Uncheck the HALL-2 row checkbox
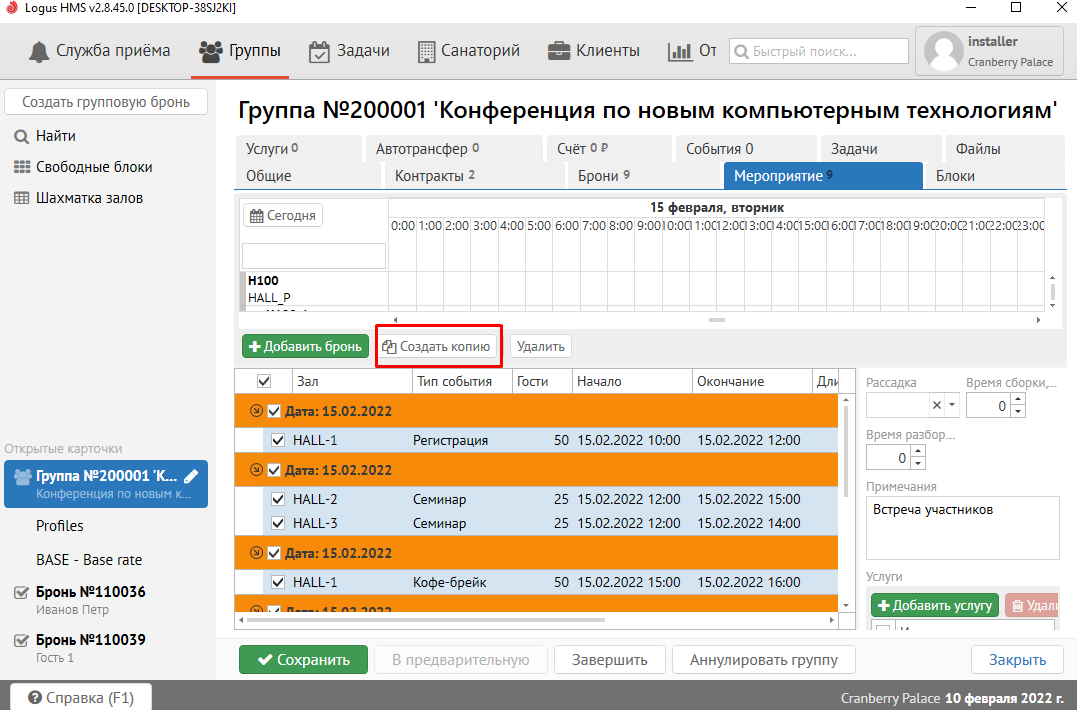The image size is (1077, 710). coord(278,499)
